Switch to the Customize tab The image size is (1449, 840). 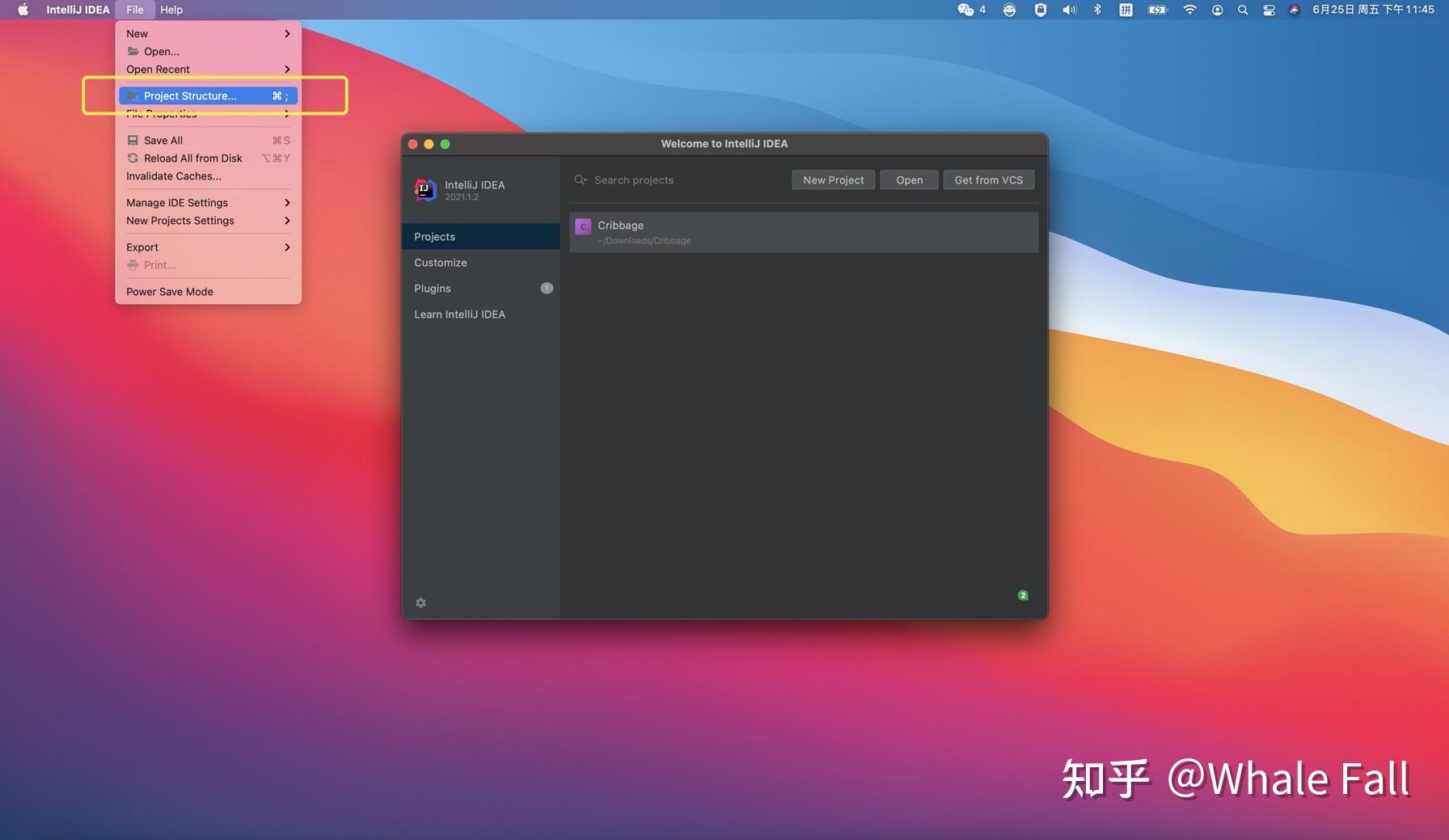441,262
